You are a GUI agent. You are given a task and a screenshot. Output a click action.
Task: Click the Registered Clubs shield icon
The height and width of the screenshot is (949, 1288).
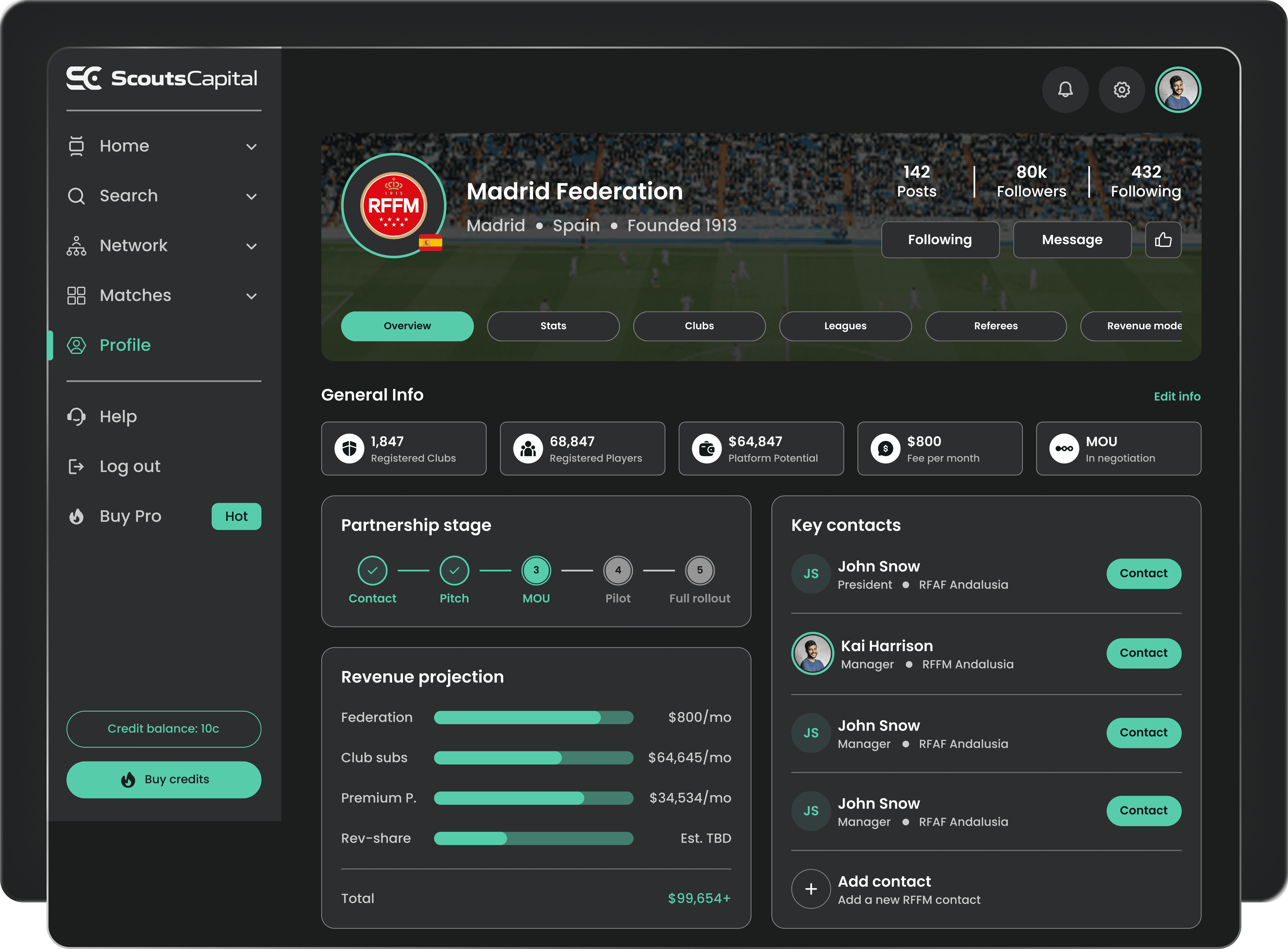[349, 449]
